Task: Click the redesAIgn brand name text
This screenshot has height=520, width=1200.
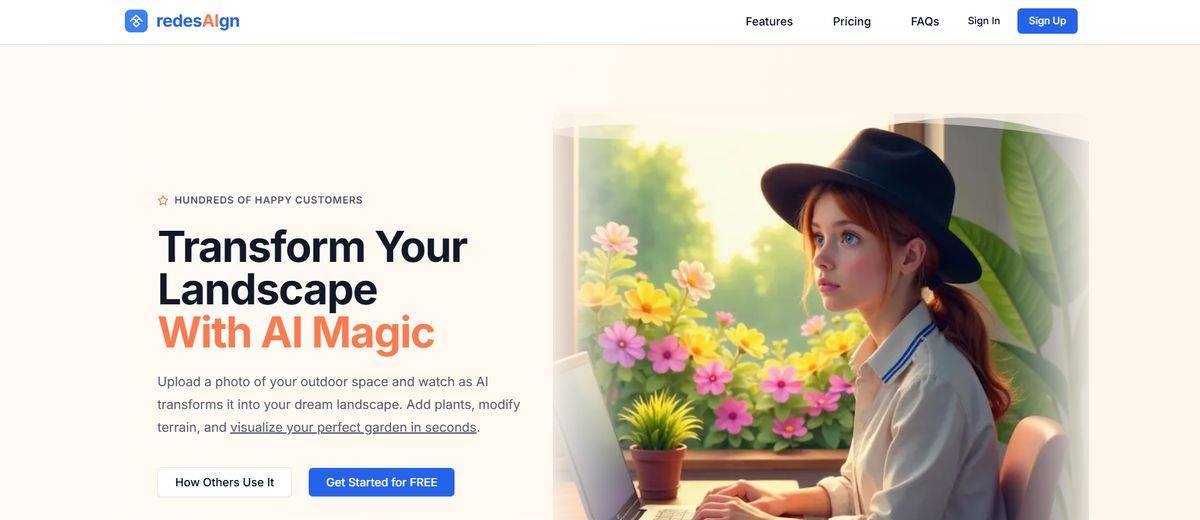Action: pyautogui.click(x=198, y=21)
